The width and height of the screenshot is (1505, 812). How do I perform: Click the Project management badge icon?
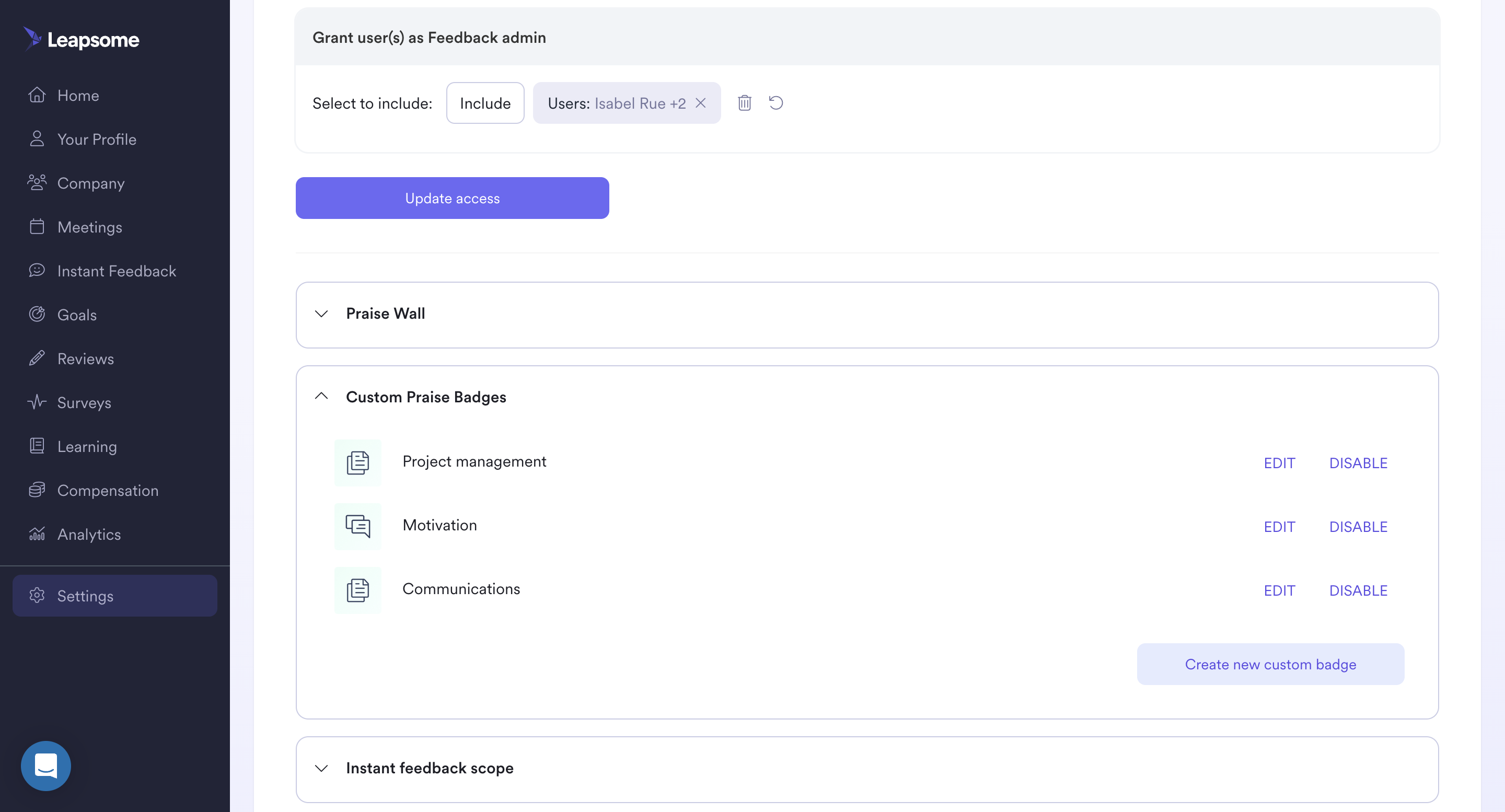pos(357,462)
